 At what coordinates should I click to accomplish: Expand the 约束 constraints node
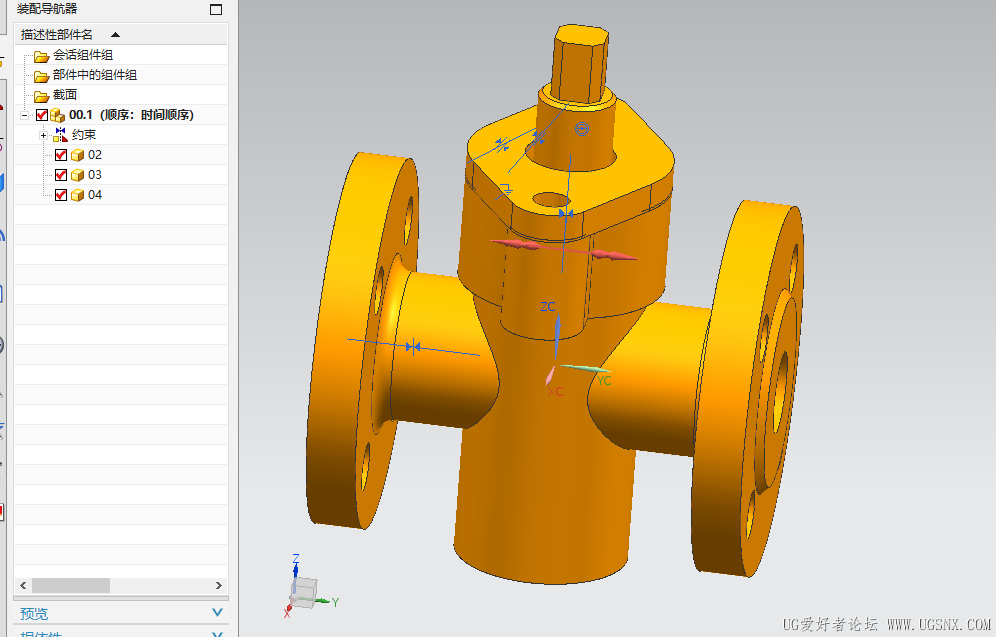(43, 135)
